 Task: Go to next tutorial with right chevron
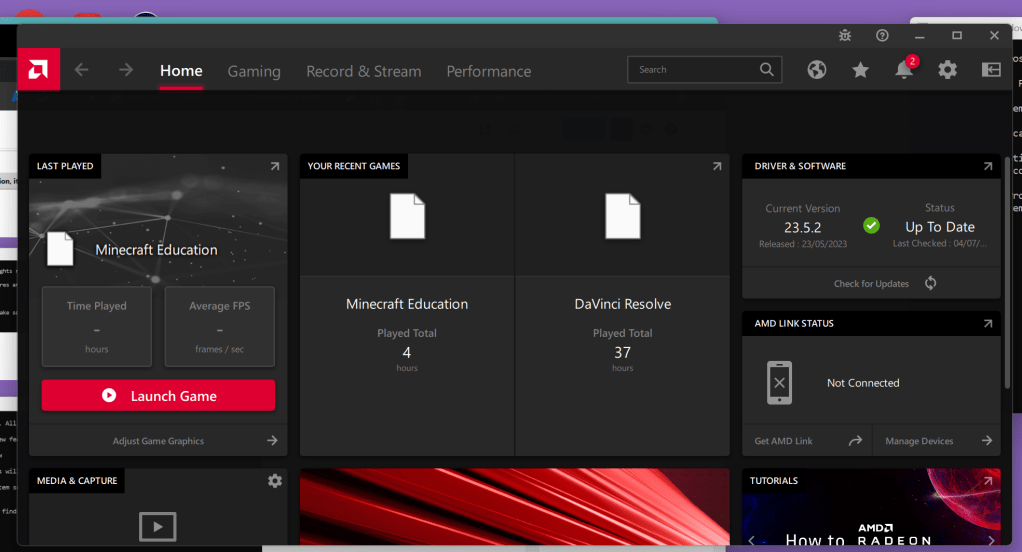tap(991, 540)
